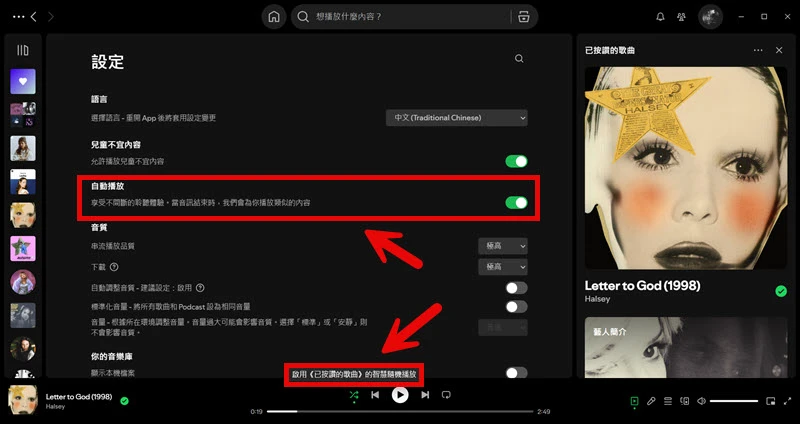
Task: Toggle the repeat button
Action: pyautogui.click(x=446, y=395)
